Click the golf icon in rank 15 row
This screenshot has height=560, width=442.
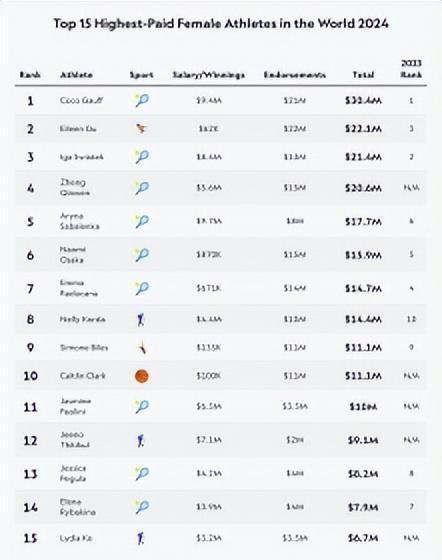pyautogui.click(x=141, y=538)
